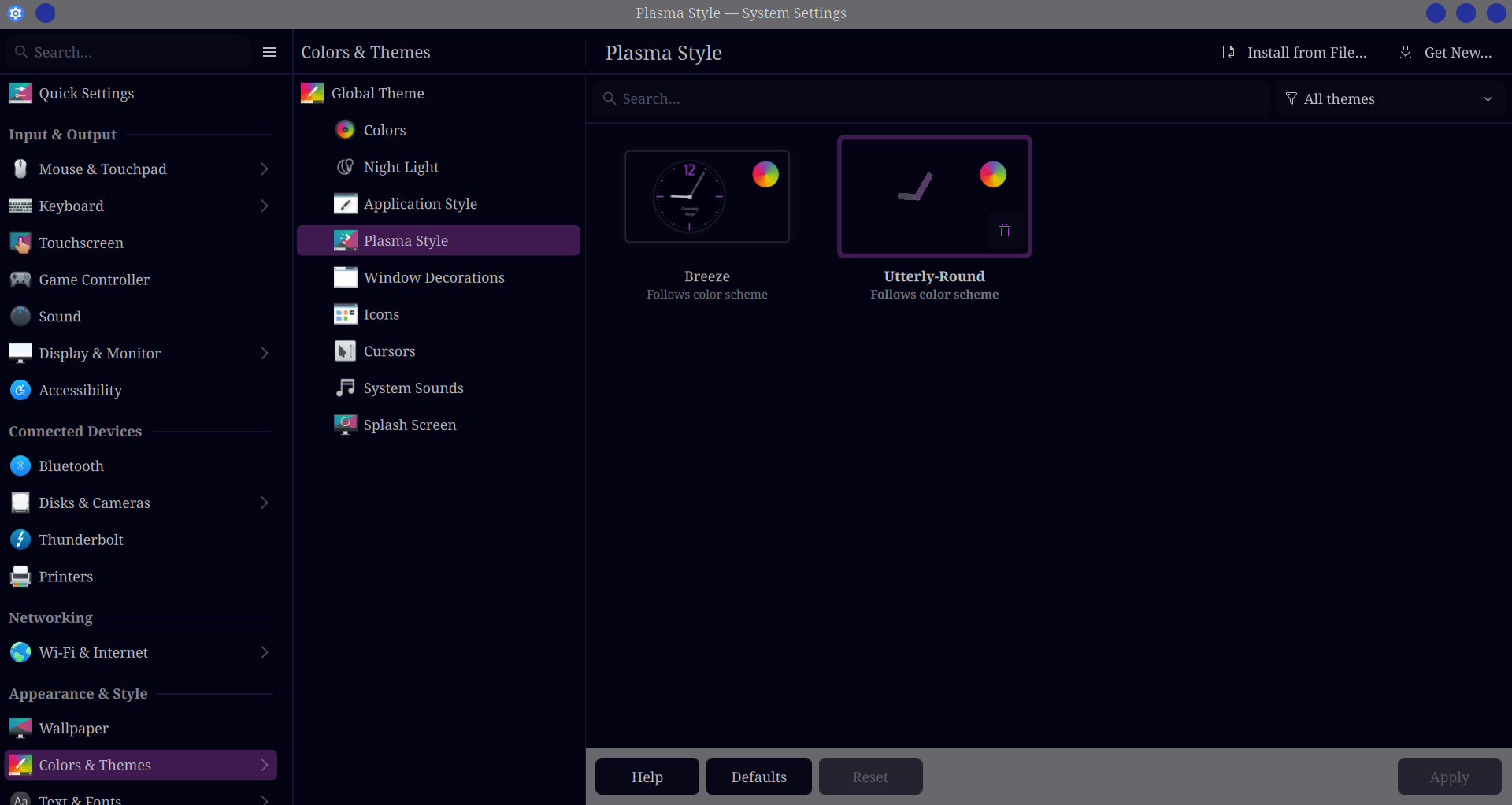Screen dimensions: 1512x805
Task: Click the Apply button
Action: [x=1450, y=777]
